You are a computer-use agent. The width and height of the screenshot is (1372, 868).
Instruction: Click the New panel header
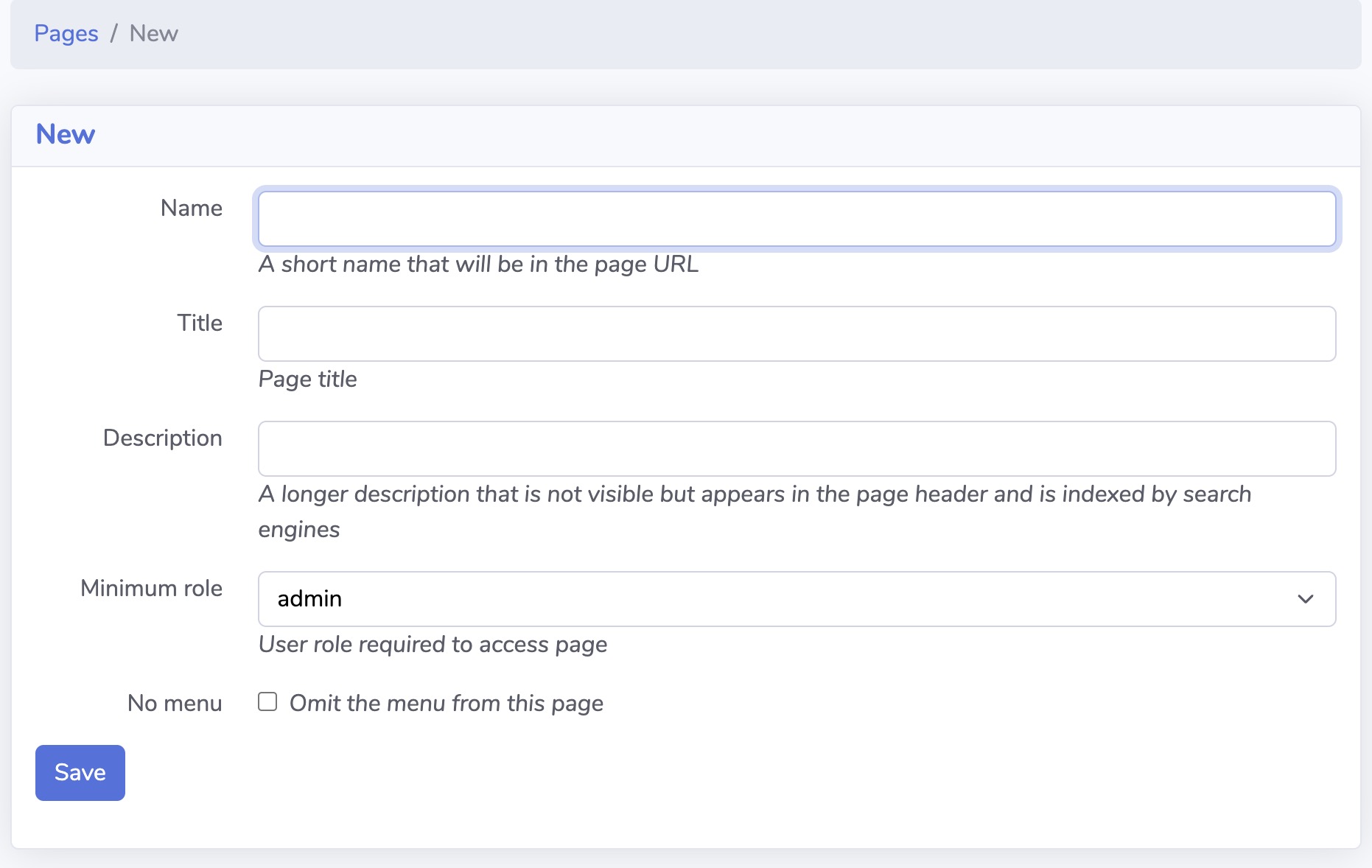65,134
